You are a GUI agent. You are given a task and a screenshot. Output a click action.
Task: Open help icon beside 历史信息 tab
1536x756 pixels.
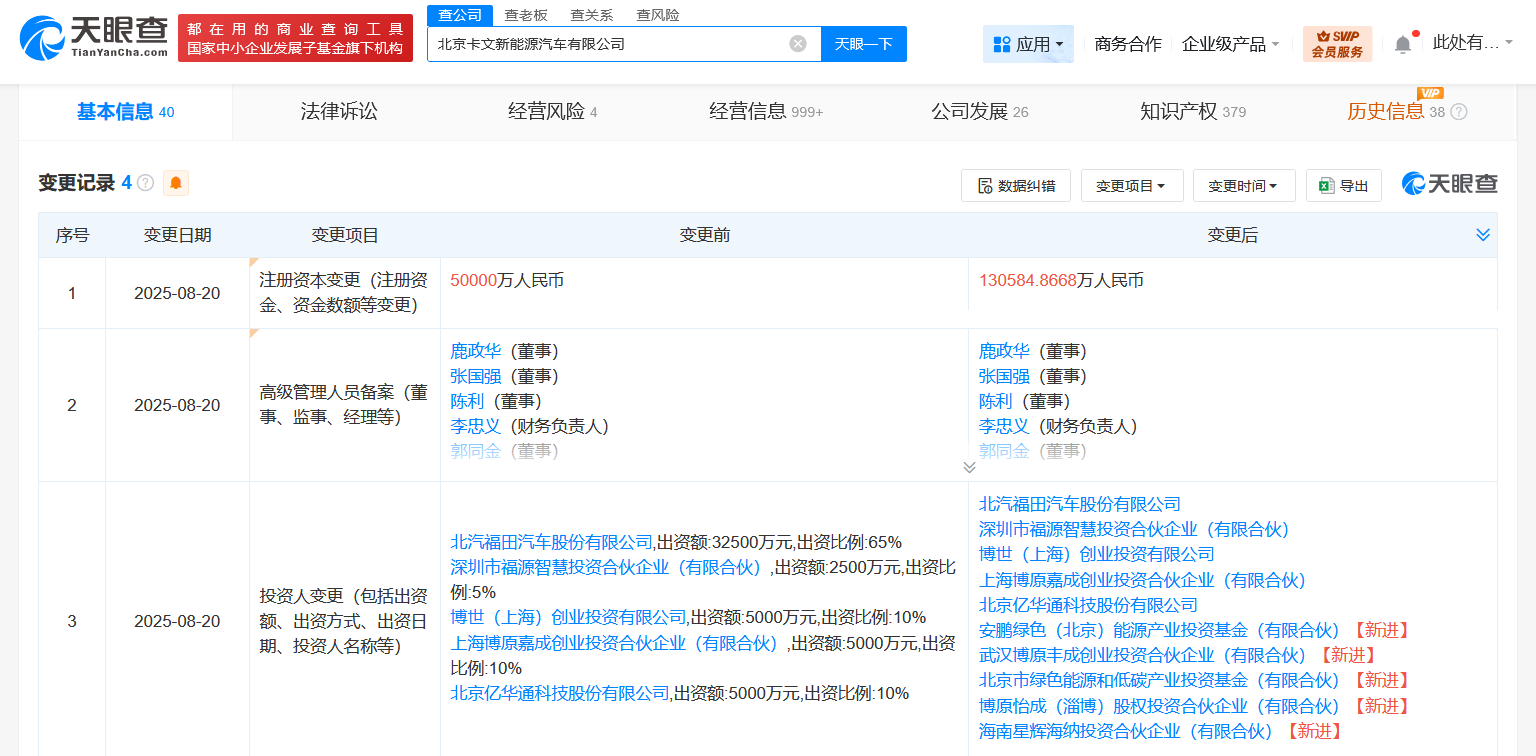point(1459,112)
